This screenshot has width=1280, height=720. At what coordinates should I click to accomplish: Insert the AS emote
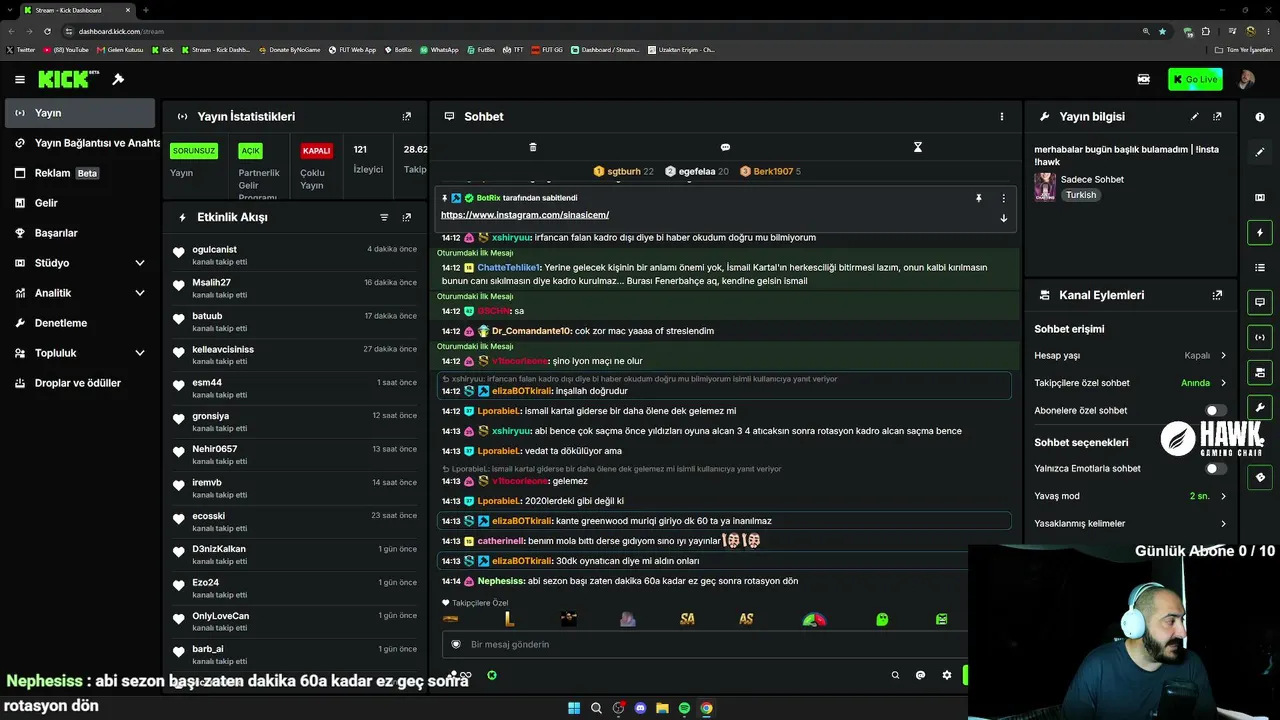pyautogui.click(x=746, y=620)
